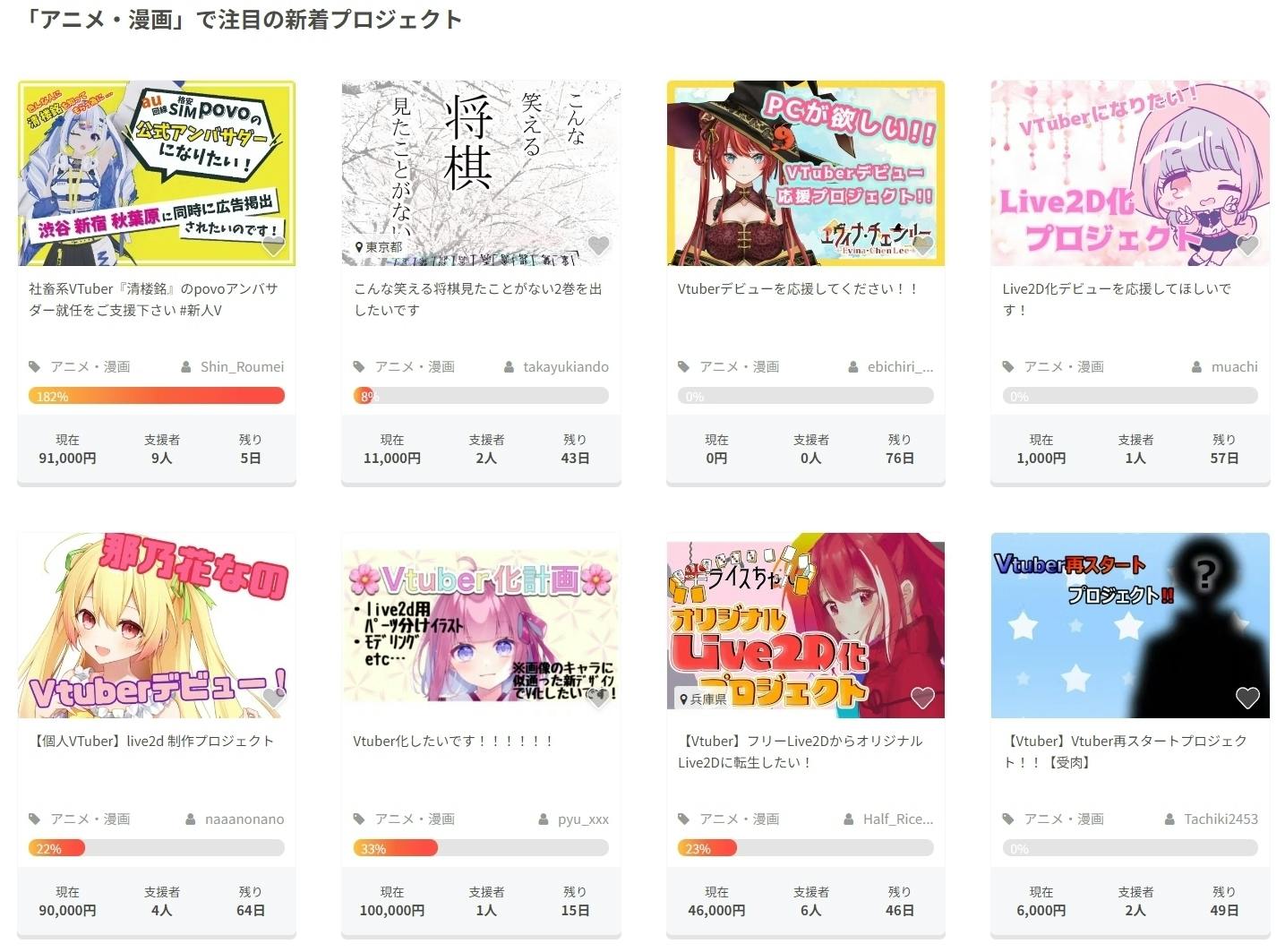The width and height of the screenshot is (1285, 952).
Task: Favorite the povo ambassador project with heart icon
Action: point(273,244)
